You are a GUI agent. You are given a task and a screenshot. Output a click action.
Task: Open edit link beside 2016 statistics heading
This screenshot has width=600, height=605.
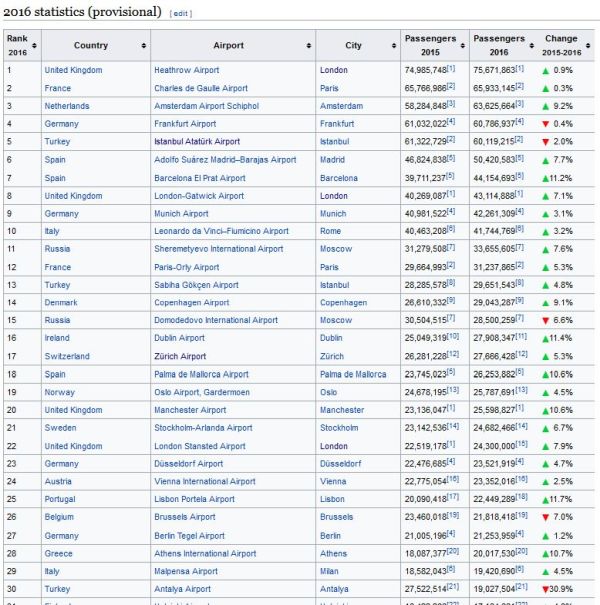(x=181, y=14)
